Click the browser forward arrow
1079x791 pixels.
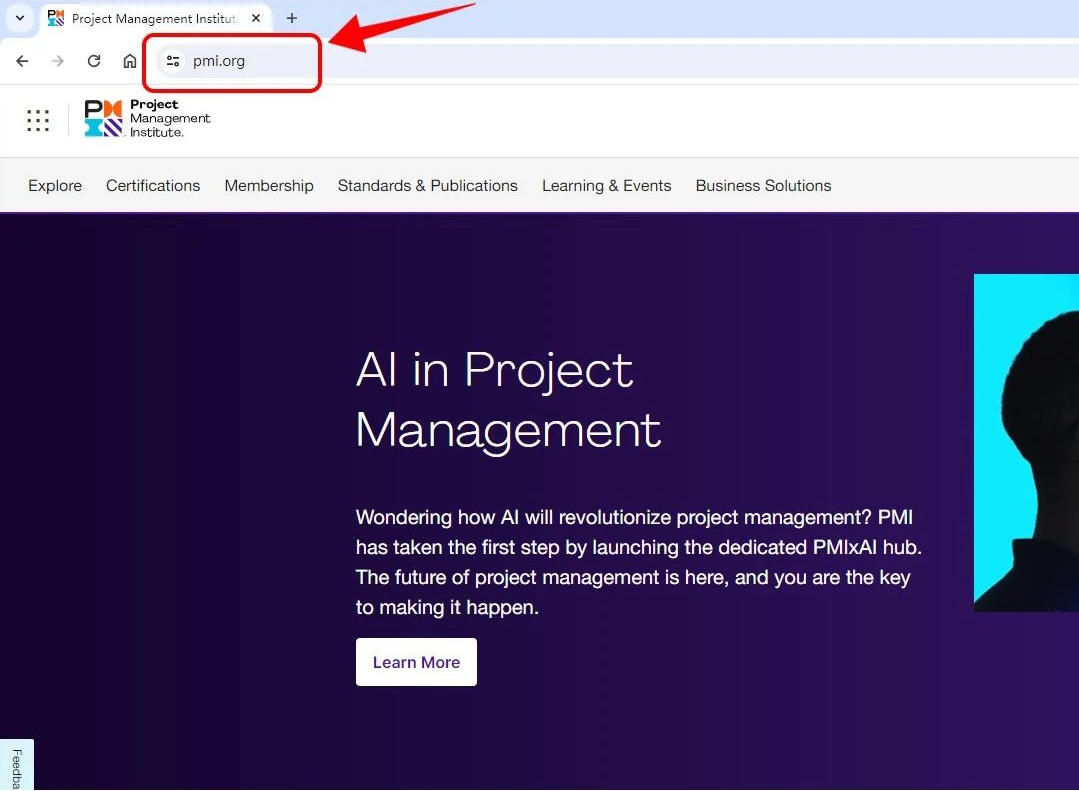(x=58, y=61)
